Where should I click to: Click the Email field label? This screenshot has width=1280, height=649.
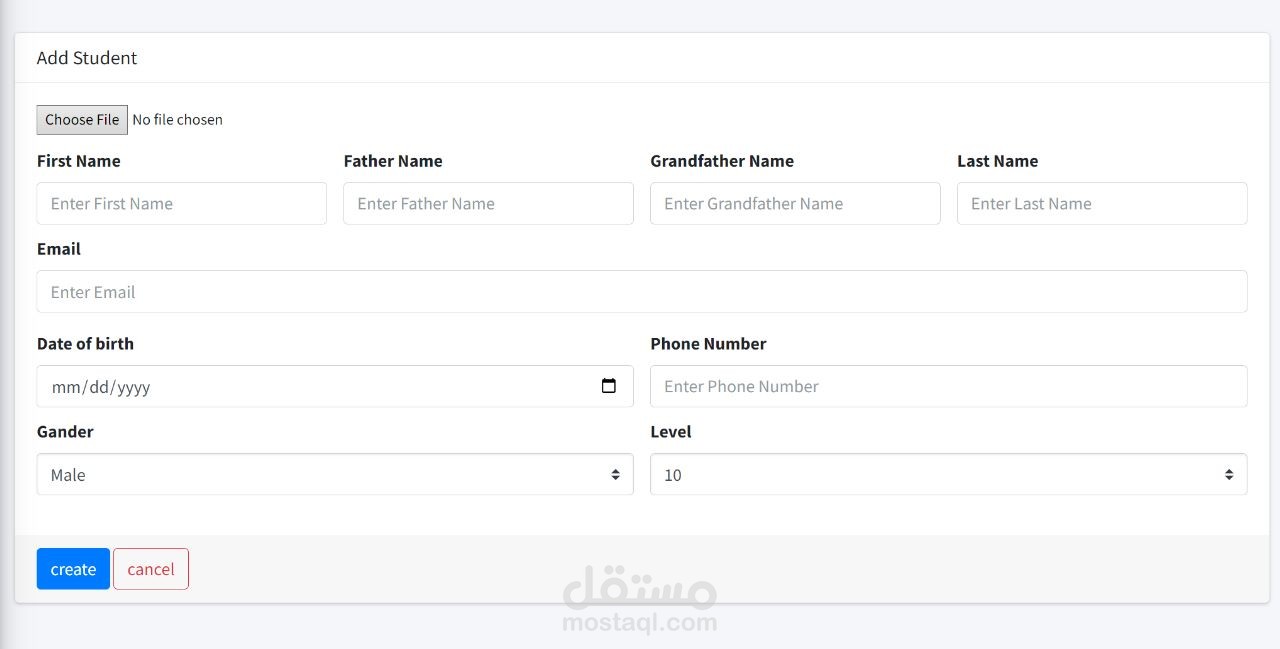(59, 249)
